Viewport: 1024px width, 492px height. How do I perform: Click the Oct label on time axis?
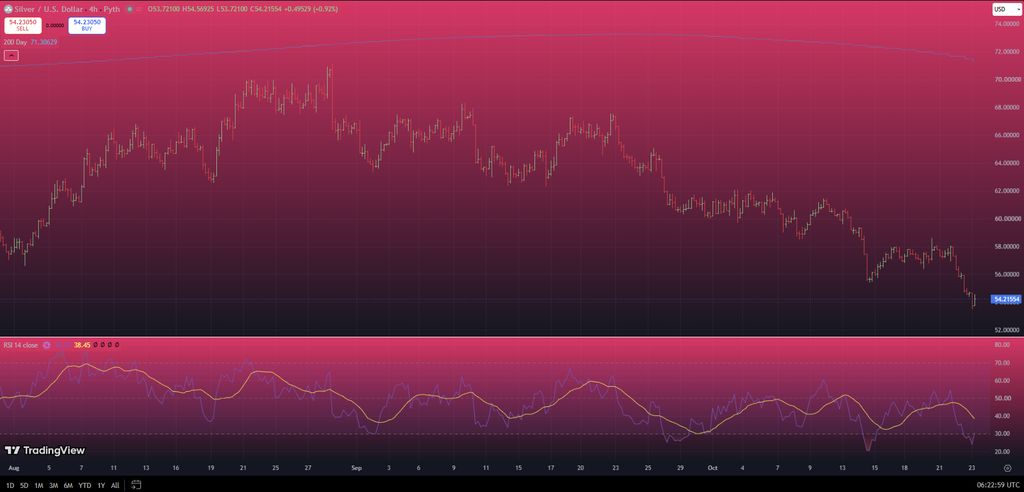click(x=712, y=468)
